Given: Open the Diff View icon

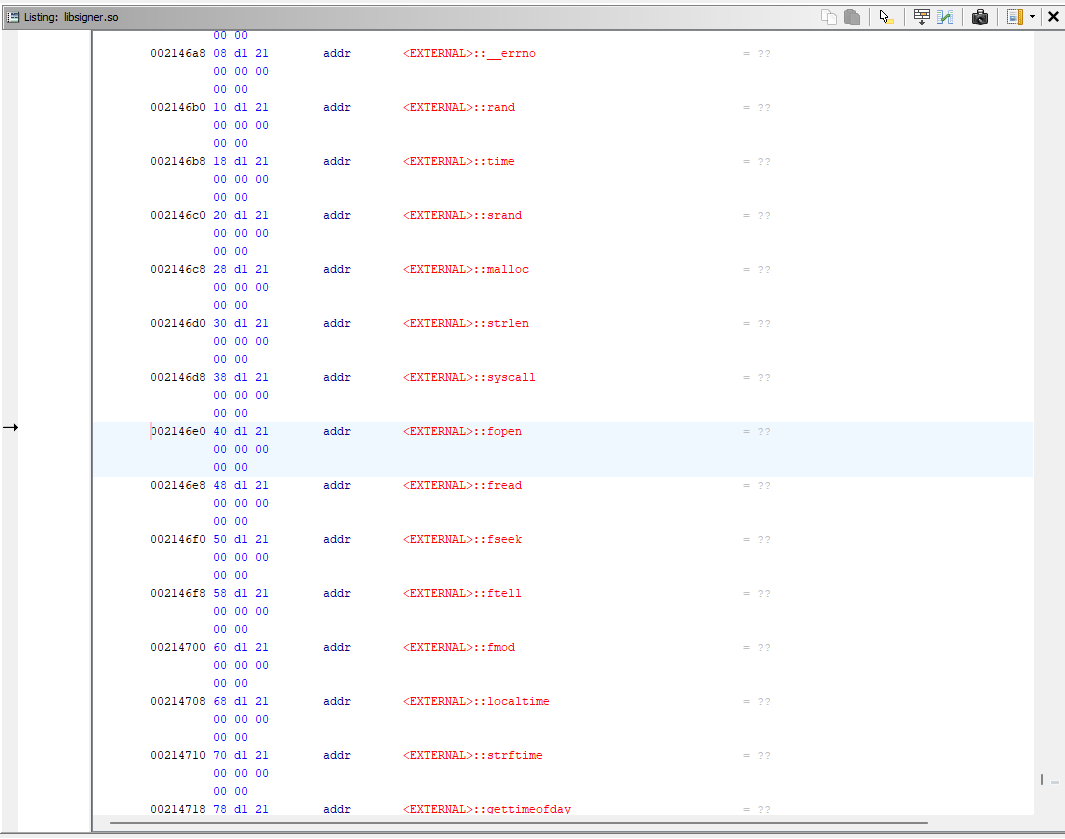Looking at the screenshot, I should pos(945,17).
